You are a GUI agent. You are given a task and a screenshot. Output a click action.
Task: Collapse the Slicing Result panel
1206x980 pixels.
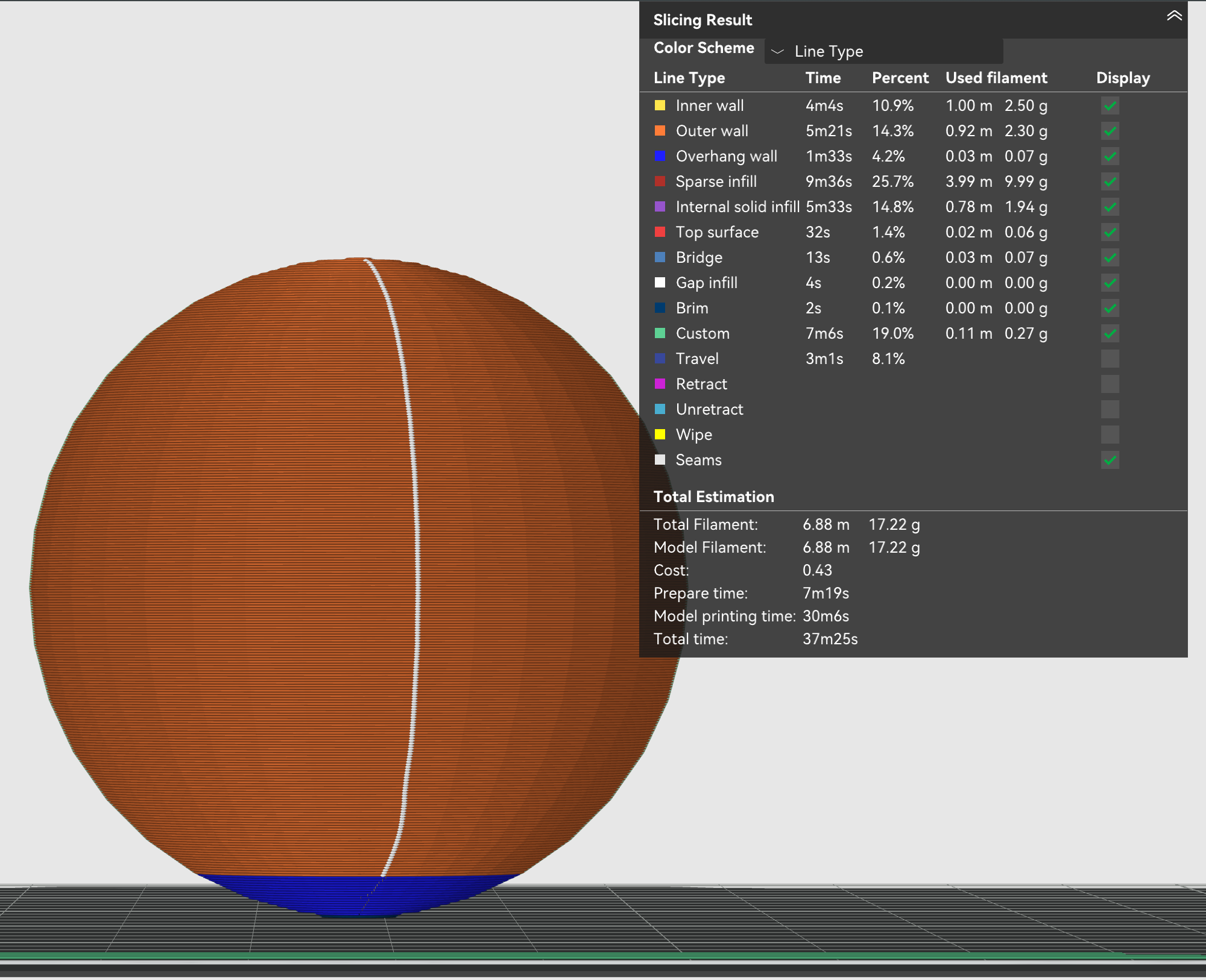tap(1173, 17)
